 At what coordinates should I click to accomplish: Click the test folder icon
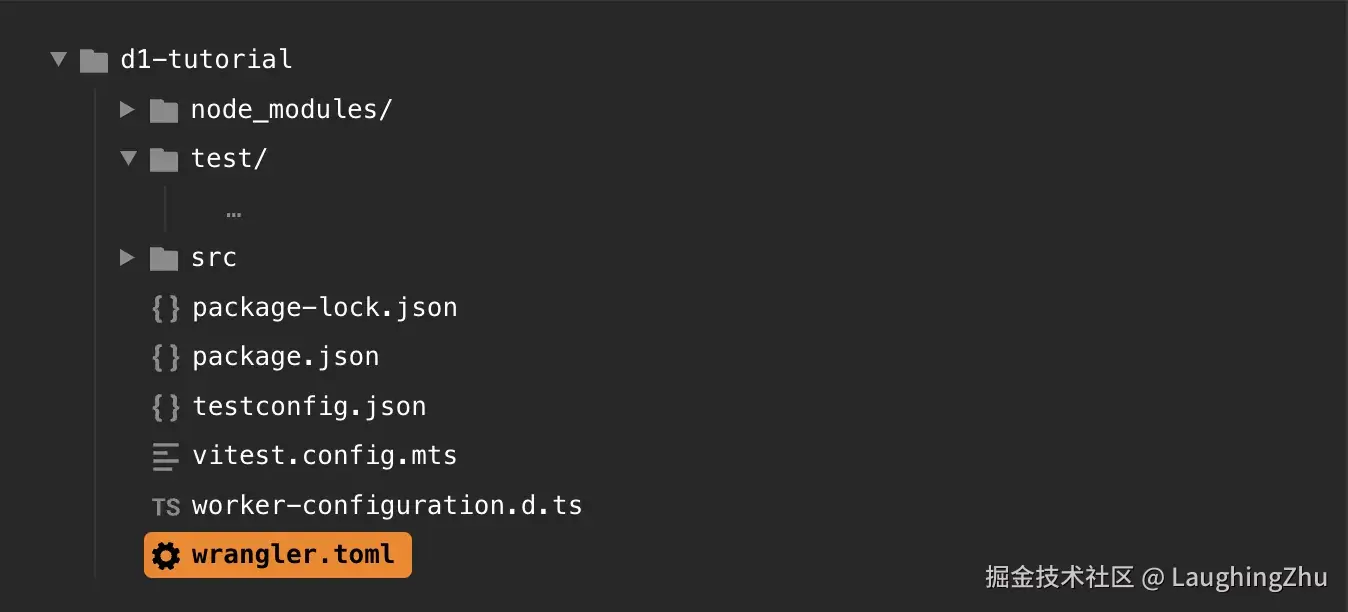pyautogui.click(x=164, y=159)
